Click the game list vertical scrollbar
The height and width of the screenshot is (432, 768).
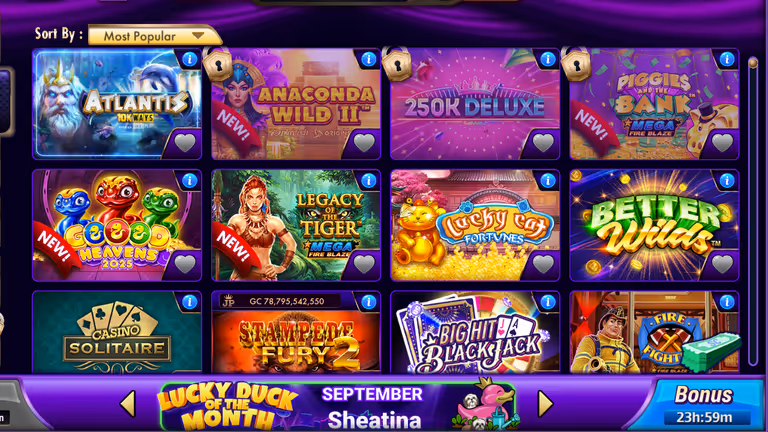pos(753,212)
